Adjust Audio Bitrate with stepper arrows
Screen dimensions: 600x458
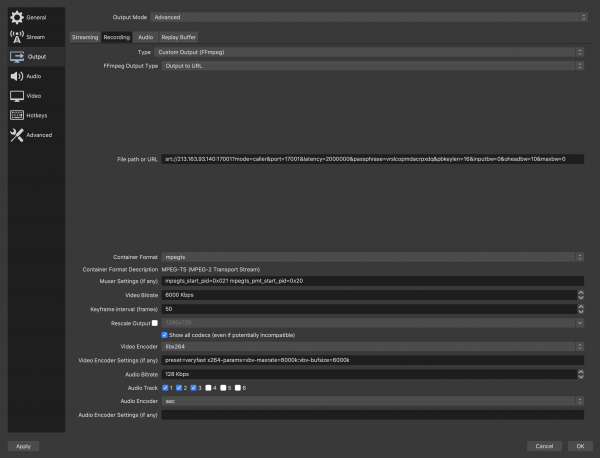pyautogui.click(x=581, y=374)
